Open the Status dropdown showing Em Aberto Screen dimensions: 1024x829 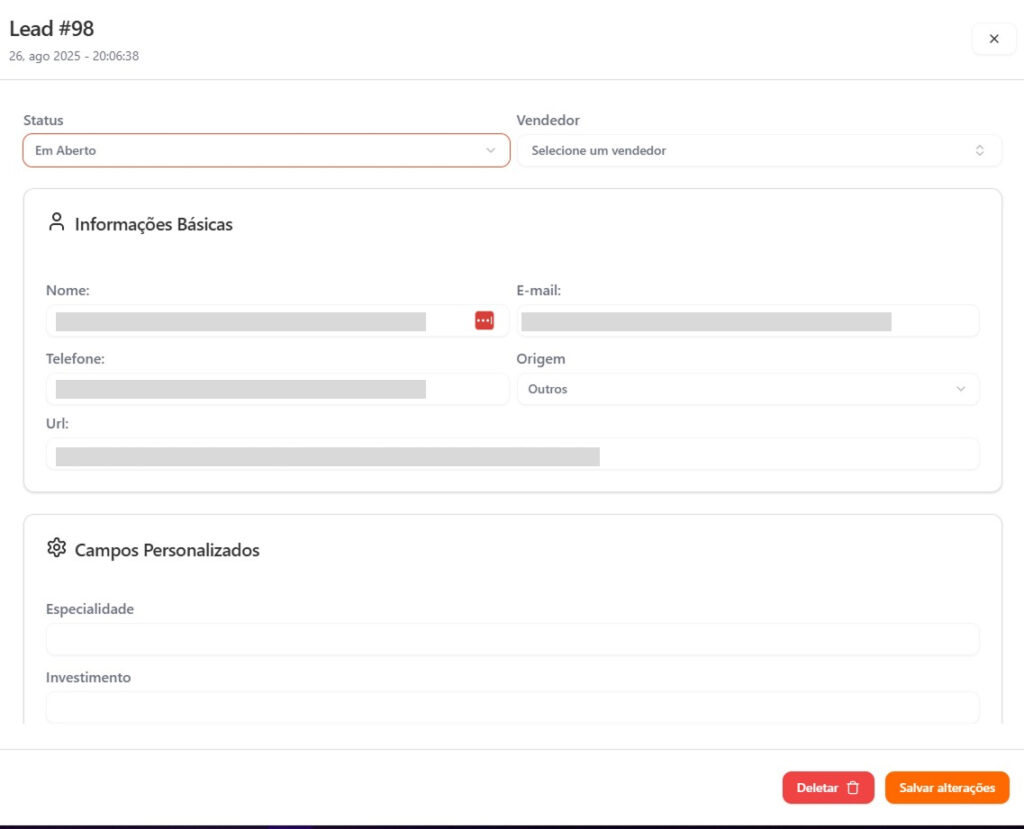pos(266,151)
